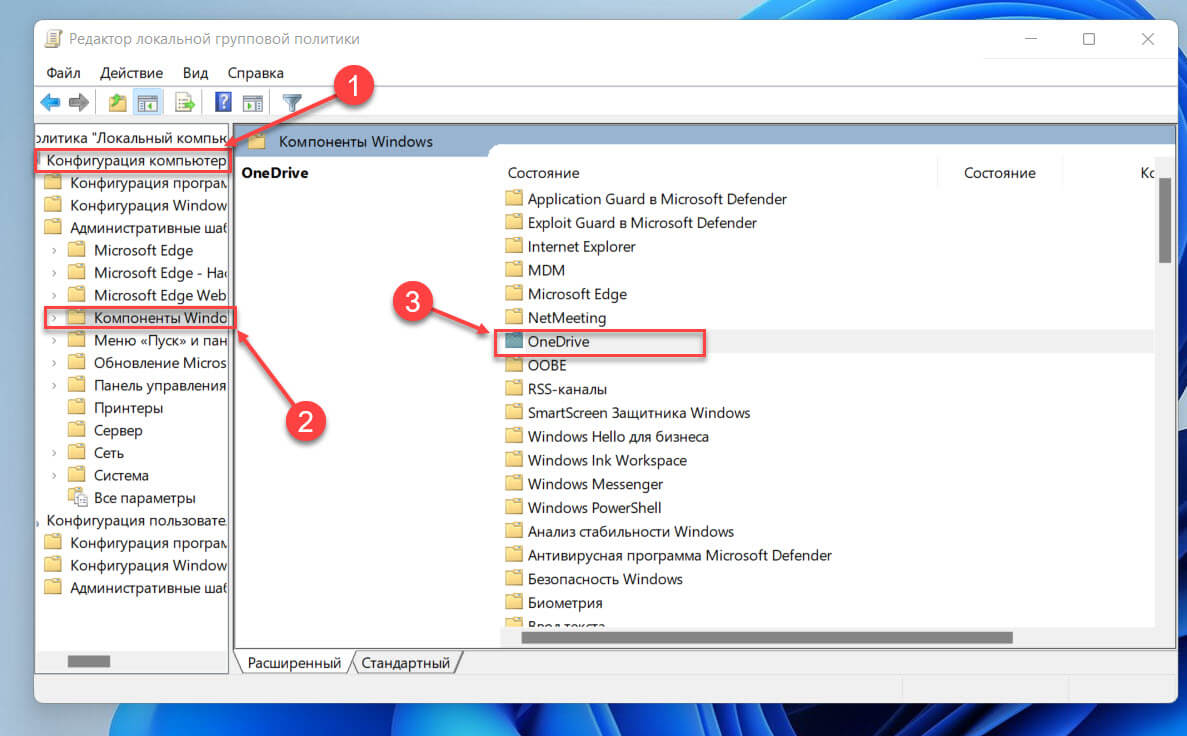
Task: Click the Forward arrow toolbar icon
Action: (x=79, y=102)
